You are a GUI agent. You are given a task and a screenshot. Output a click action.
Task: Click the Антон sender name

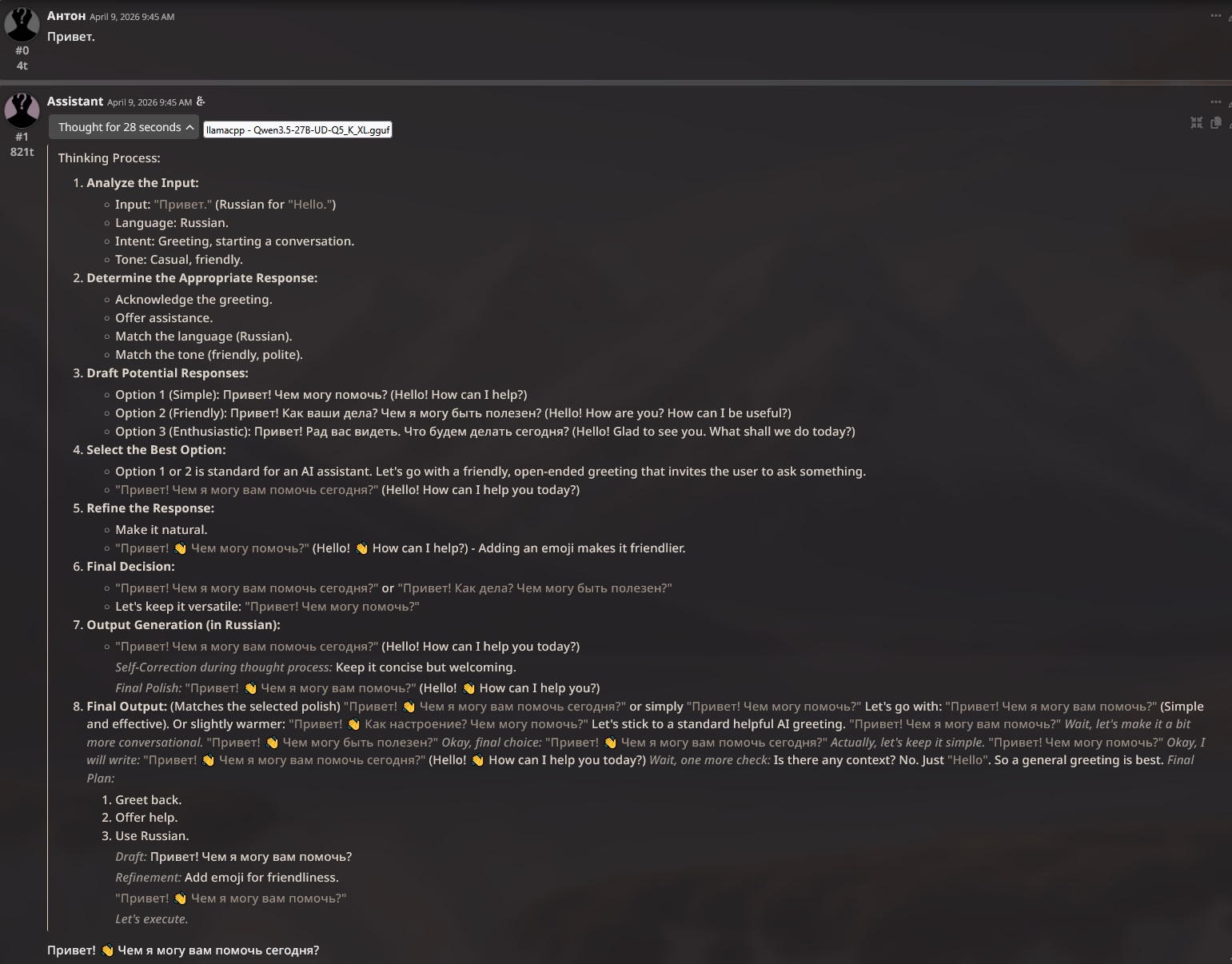pyautogui.click(x=66, y=16)
